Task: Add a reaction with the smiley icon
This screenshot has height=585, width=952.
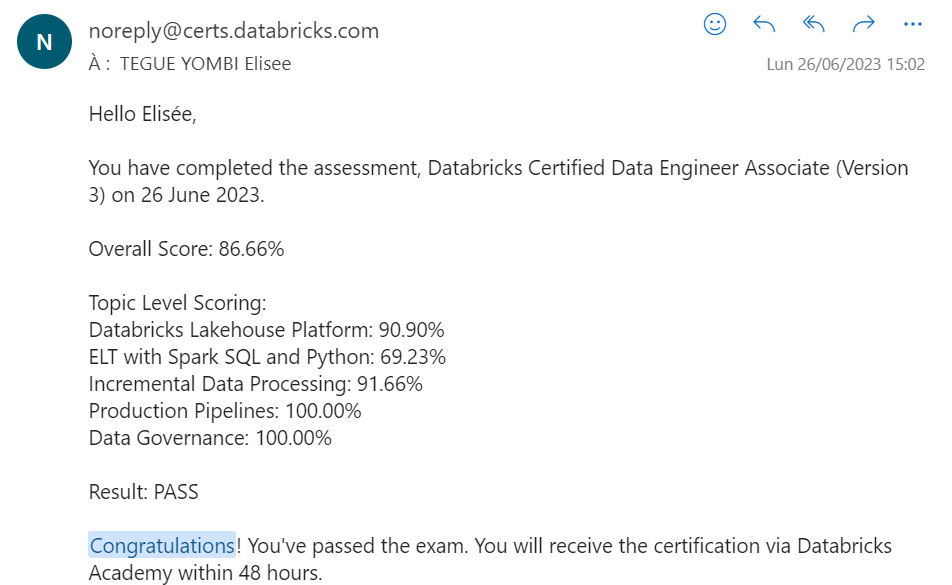Action: (715, 24)
